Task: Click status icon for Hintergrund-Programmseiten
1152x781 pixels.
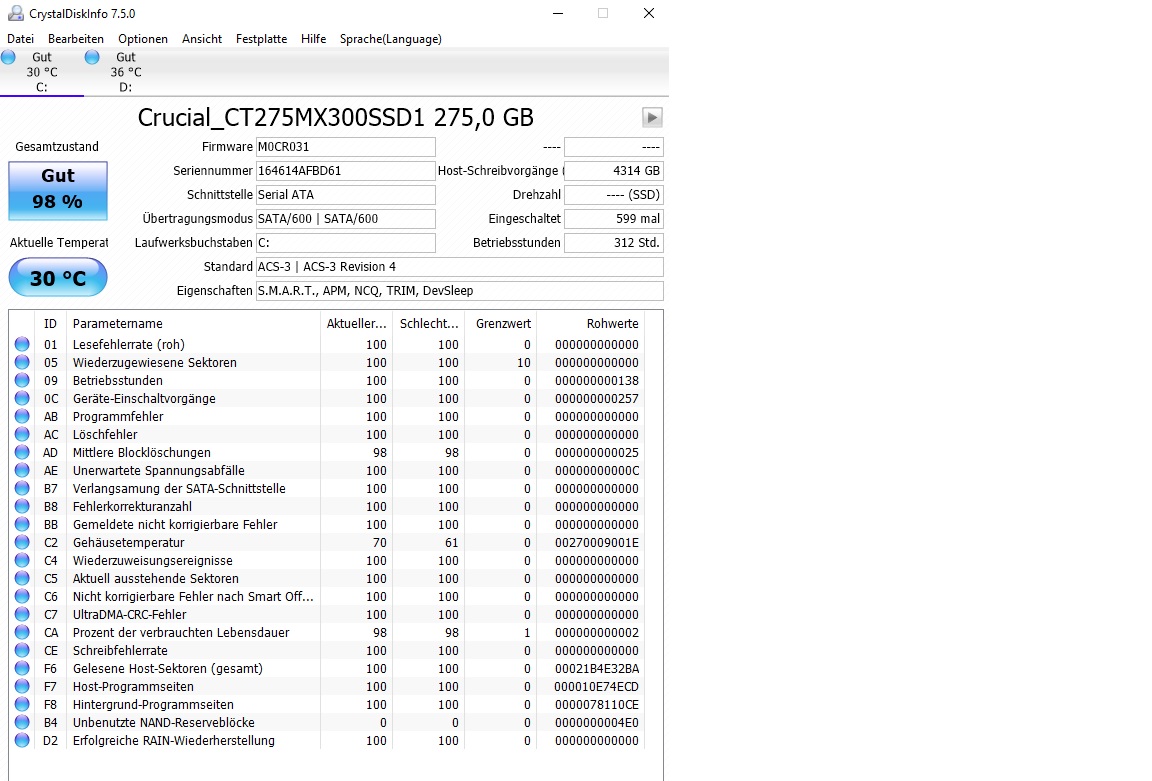Action: 22,704
